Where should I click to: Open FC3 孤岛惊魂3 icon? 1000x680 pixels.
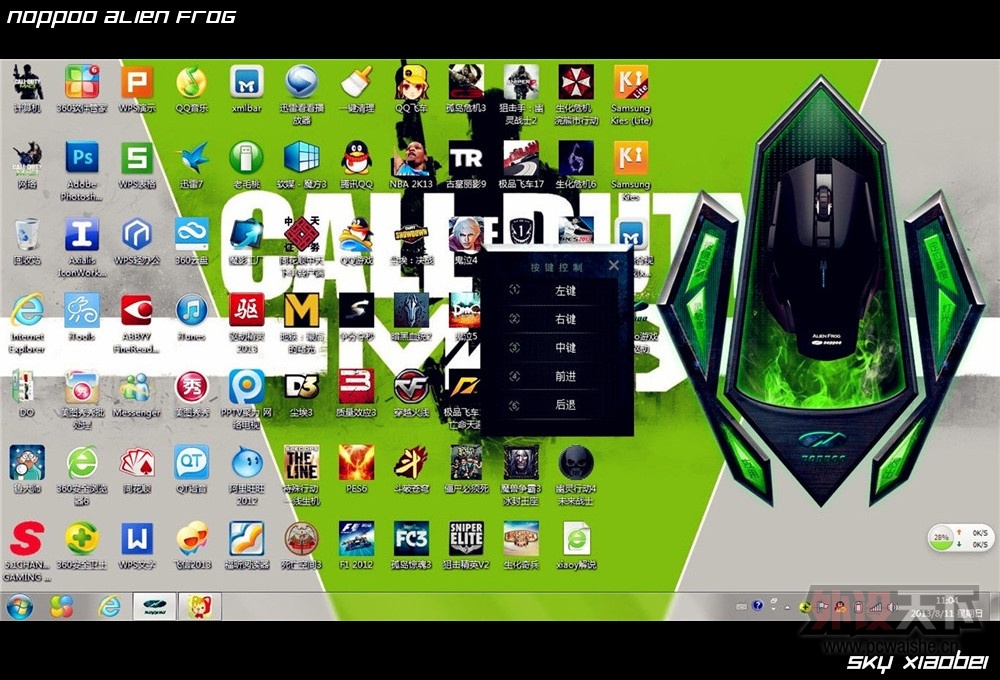(x=411, y=538)
